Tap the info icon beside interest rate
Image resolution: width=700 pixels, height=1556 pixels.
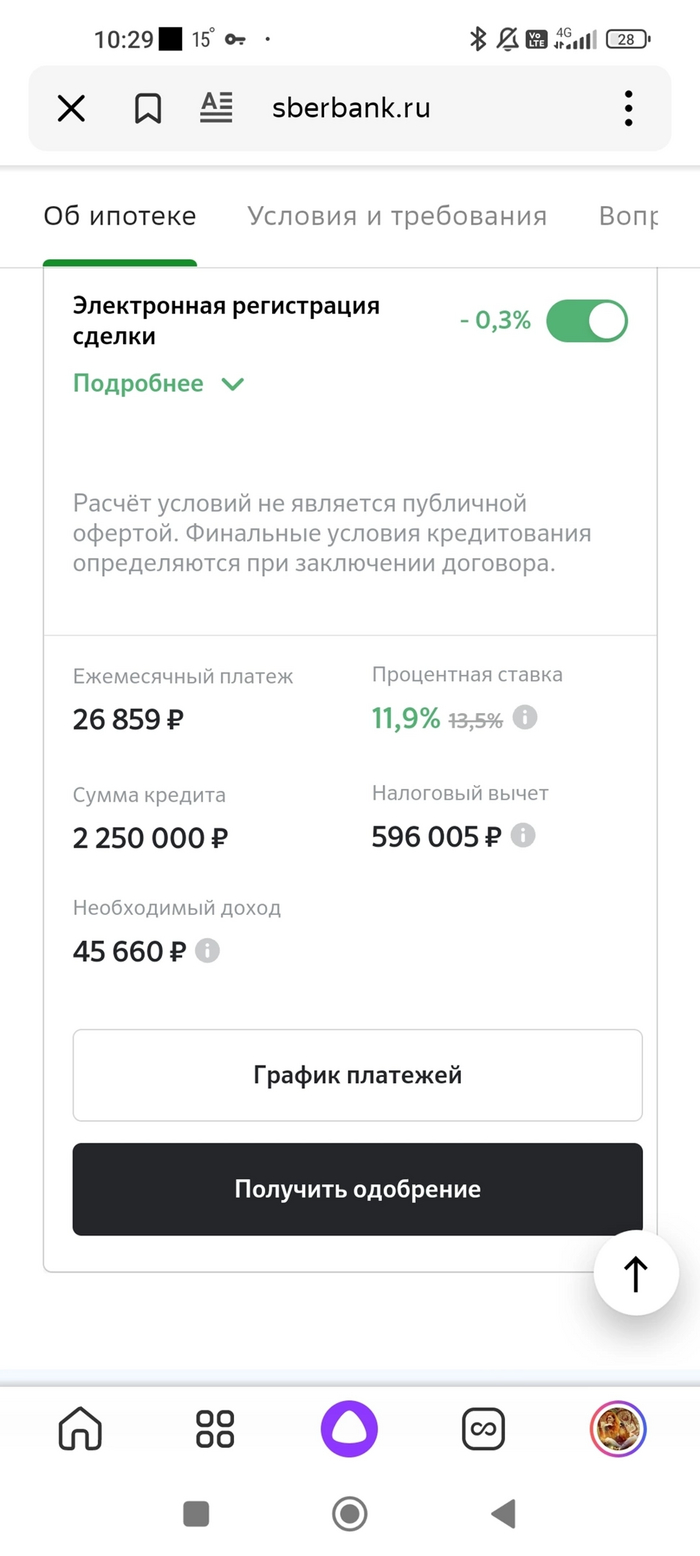525,717
